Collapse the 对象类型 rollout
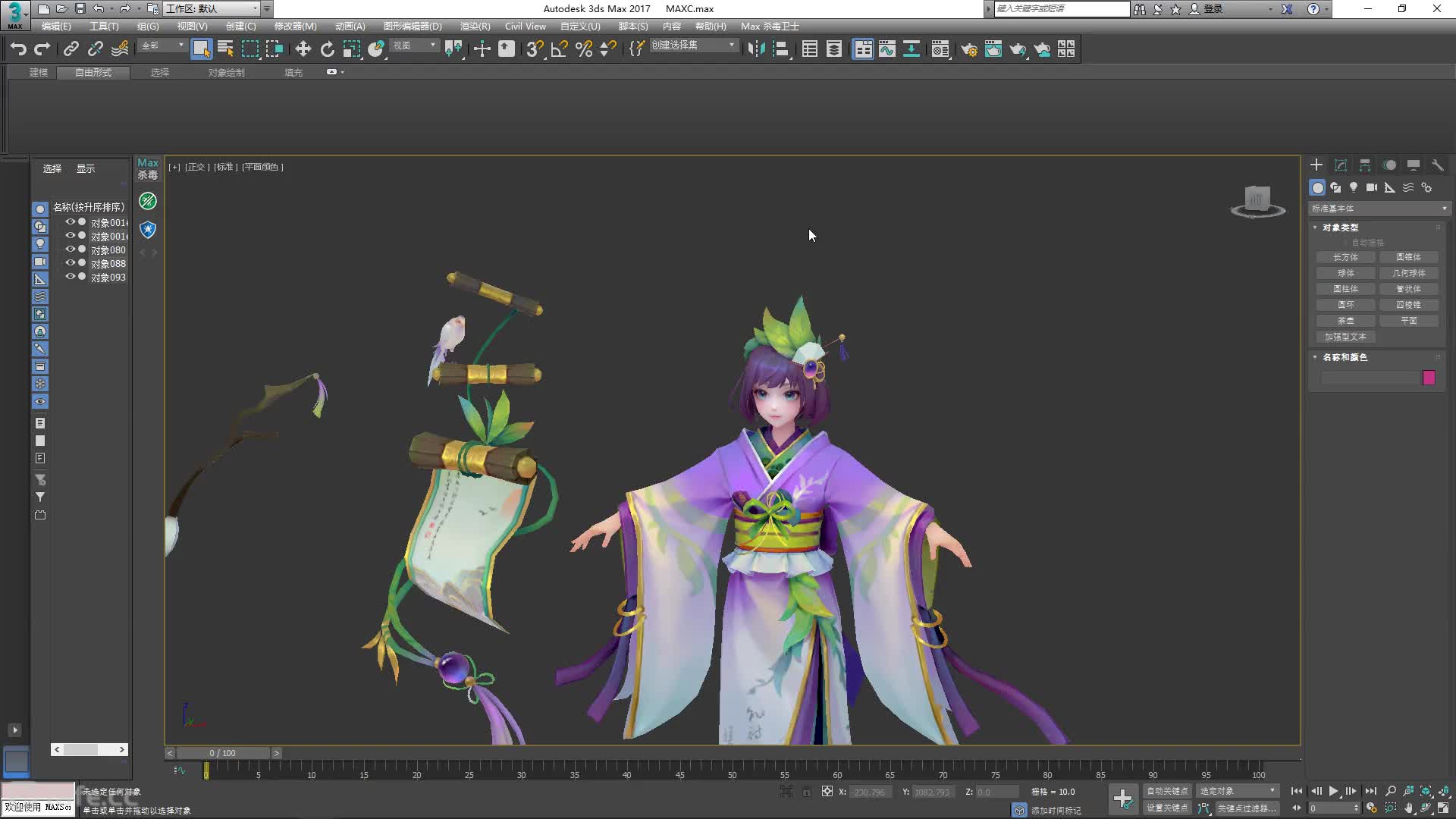Screen dimensions: 1456x819 (x=1315, y=227)
